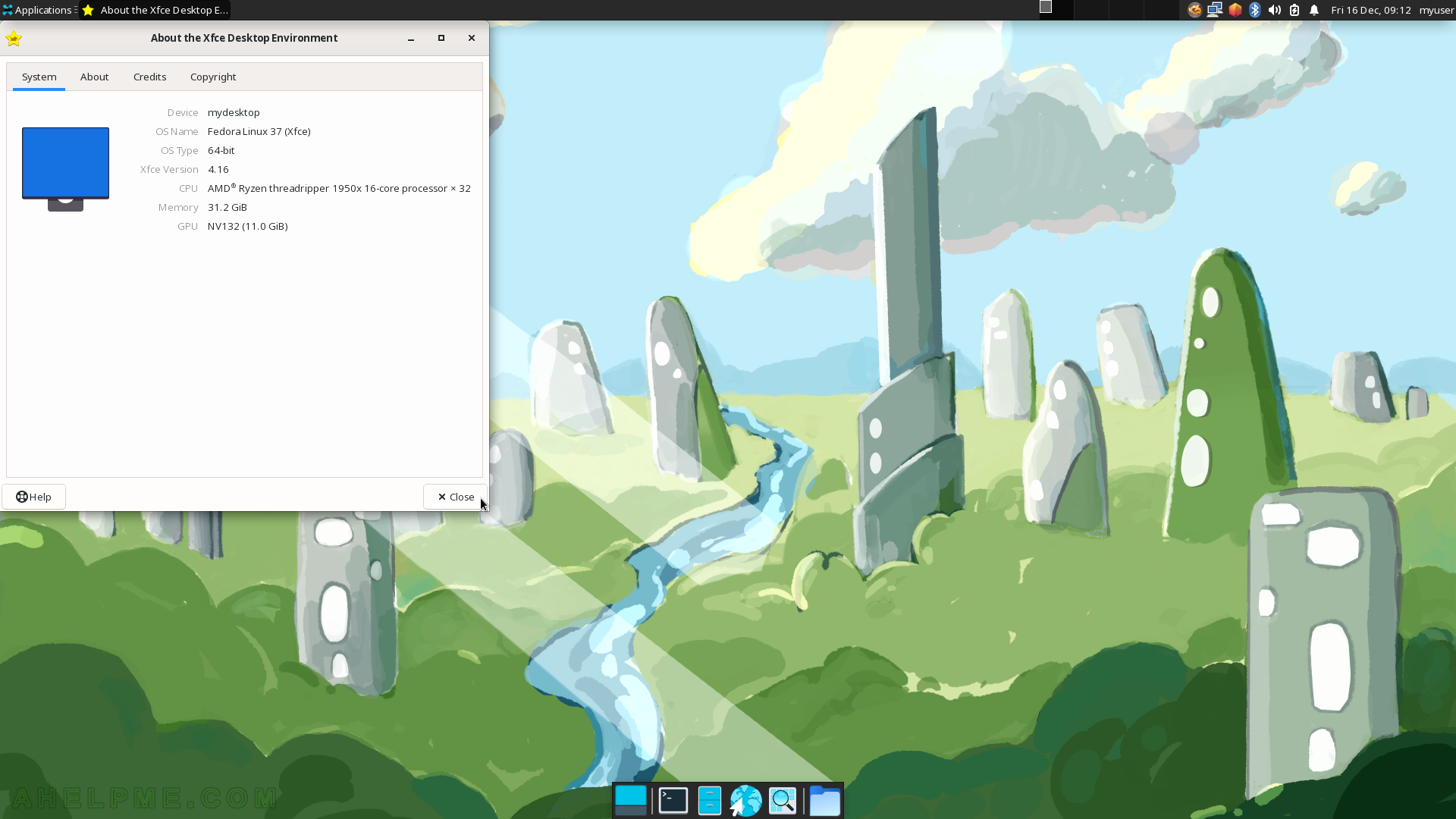Open the Bluetooth tray icon
Screen dimensions: 1456x819
[x=1255, y=10]
